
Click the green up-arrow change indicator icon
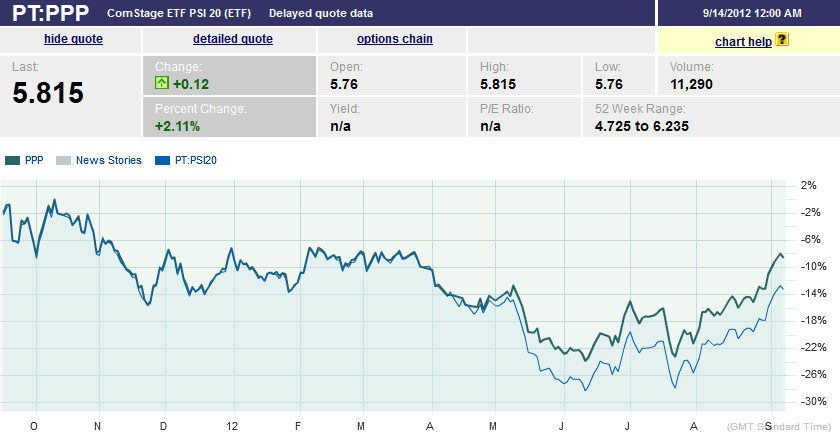(x=162, y=84)
